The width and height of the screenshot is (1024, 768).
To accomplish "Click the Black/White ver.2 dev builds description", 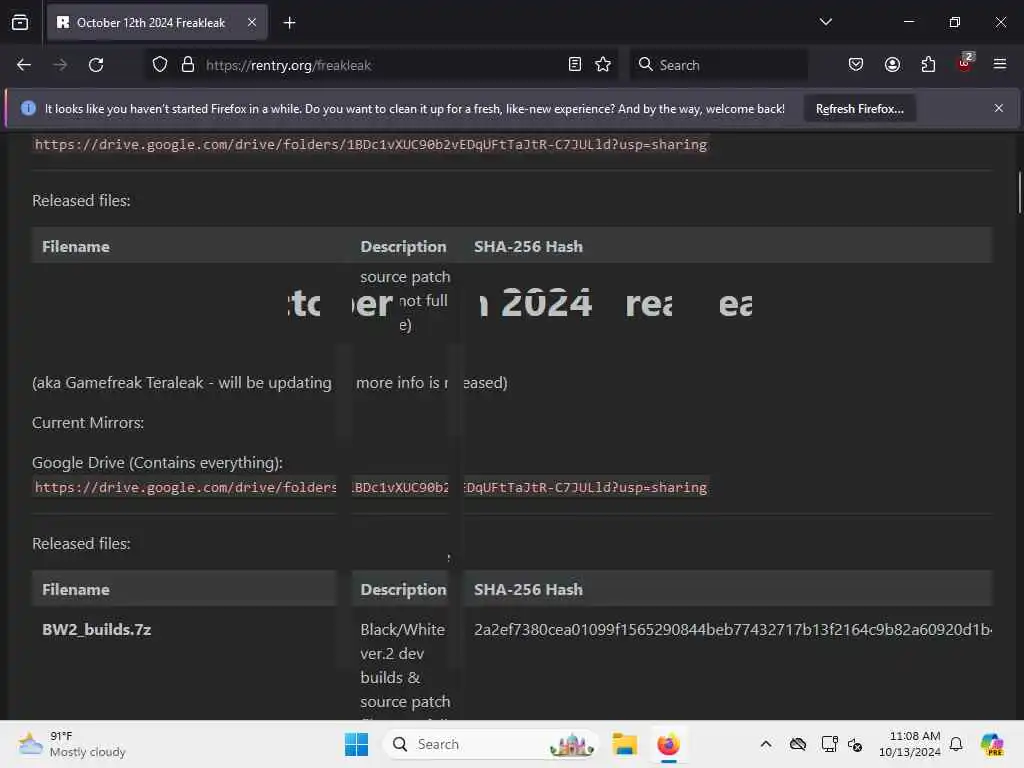I will 405,665.
